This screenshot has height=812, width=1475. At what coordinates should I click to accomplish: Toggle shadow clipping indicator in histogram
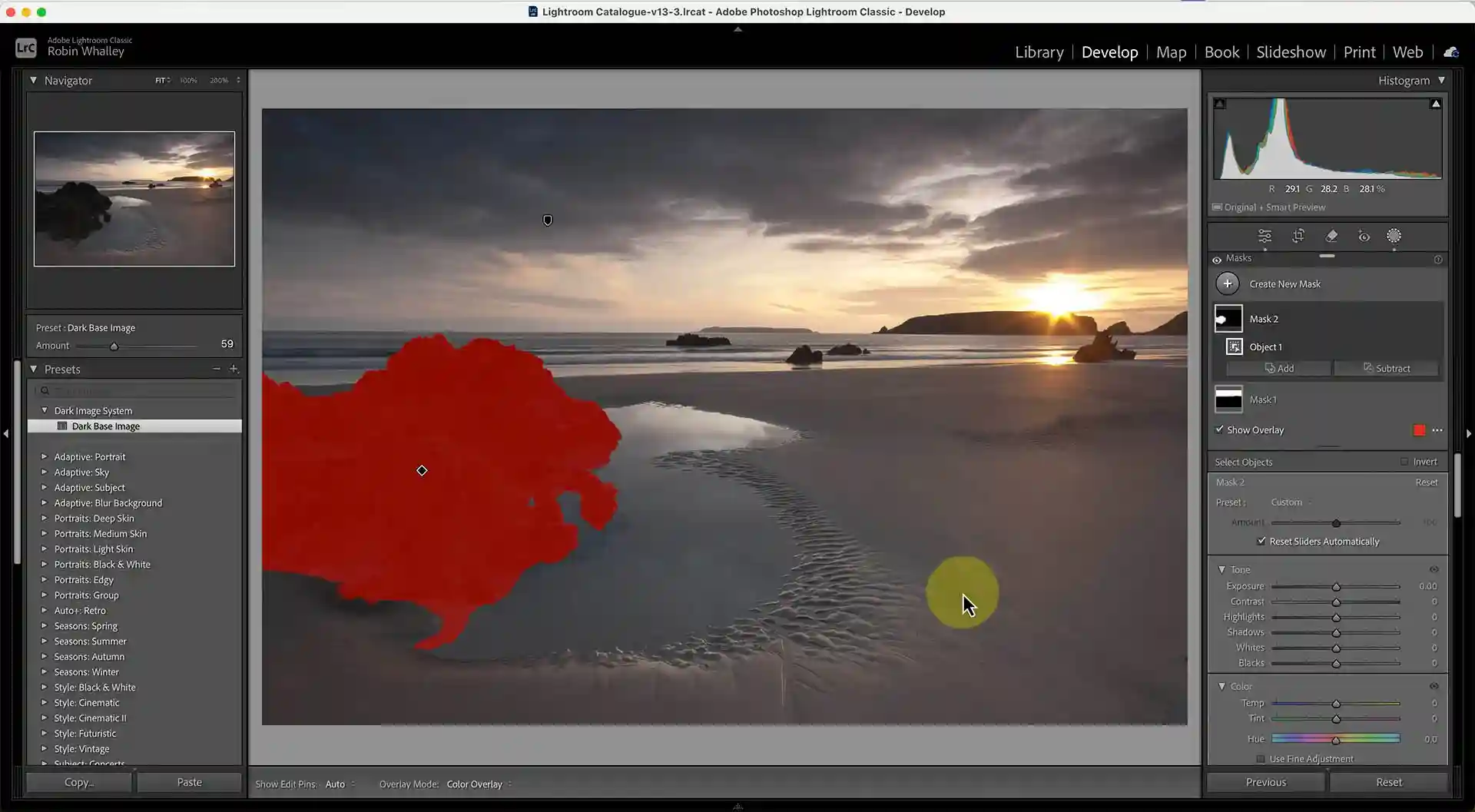pos(1220,104)
